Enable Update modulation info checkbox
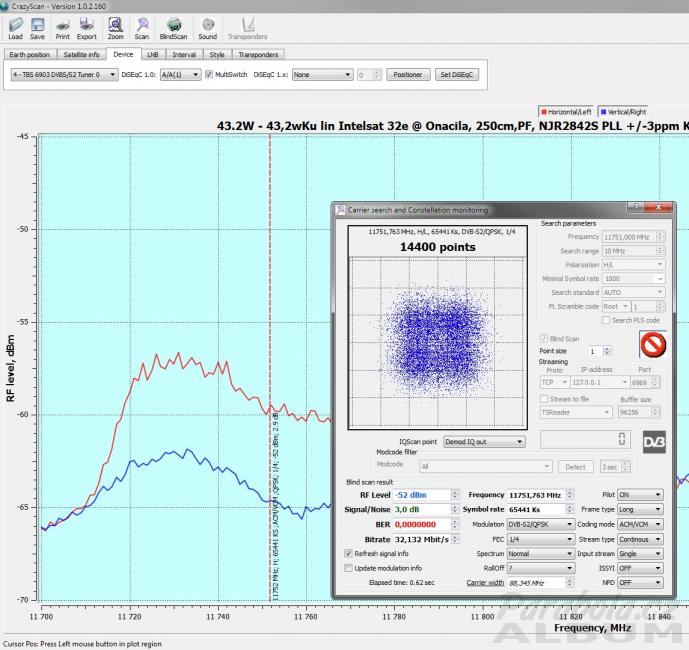 click(348, 568)
